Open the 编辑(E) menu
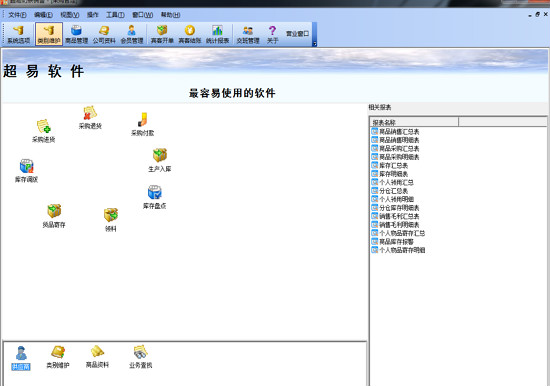 click(43, 15)
